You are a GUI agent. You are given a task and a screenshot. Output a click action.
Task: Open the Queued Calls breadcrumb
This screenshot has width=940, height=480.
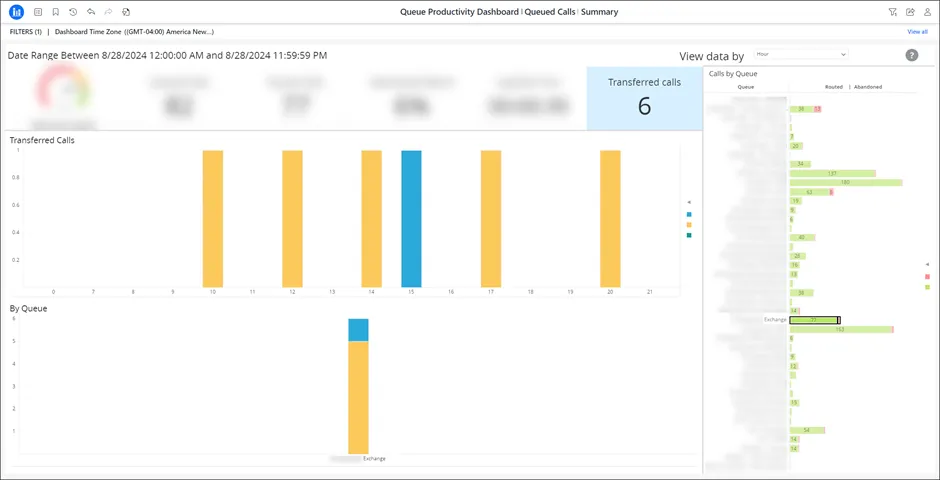(550, 12)
